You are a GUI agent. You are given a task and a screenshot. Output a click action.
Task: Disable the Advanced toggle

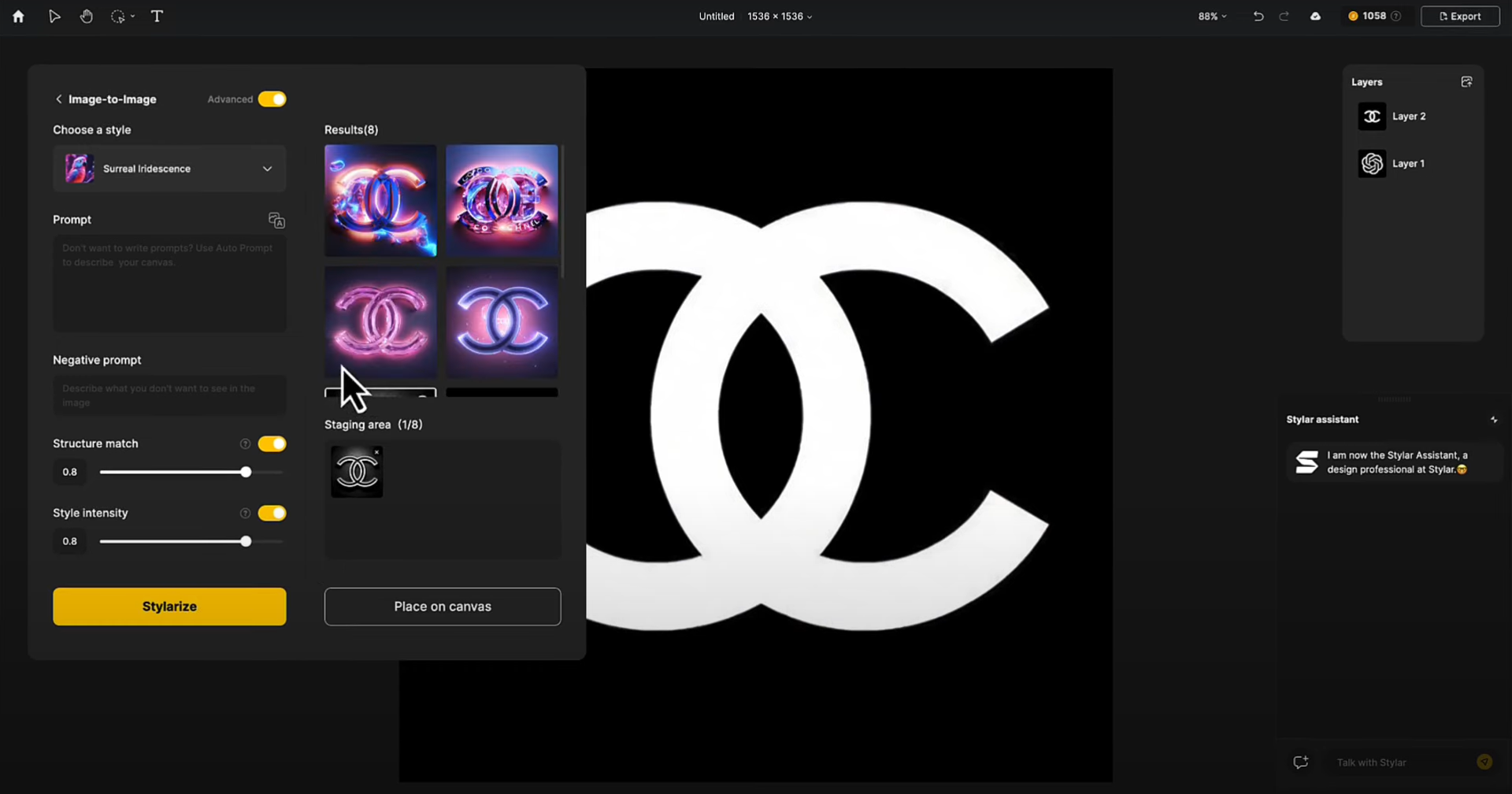(272, 98)
